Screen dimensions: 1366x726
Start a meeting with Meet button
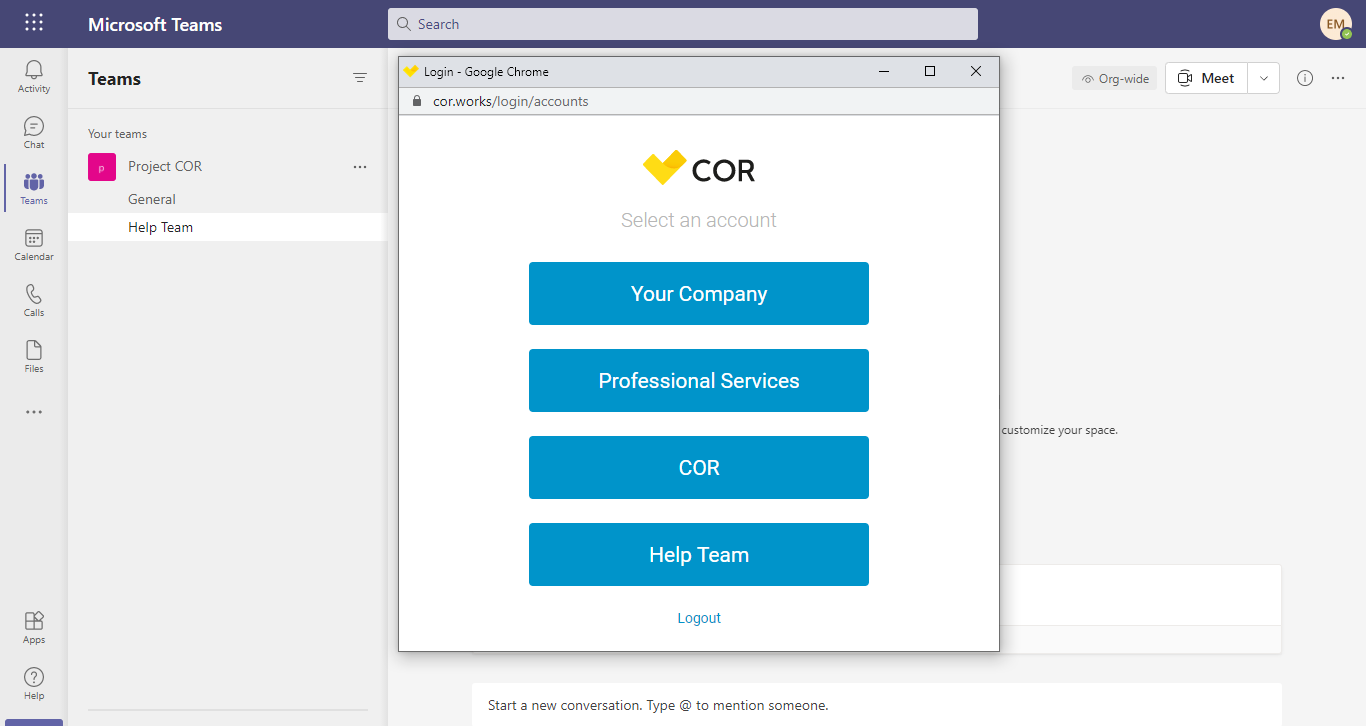pyautogui.click(x=1206, y=78)
